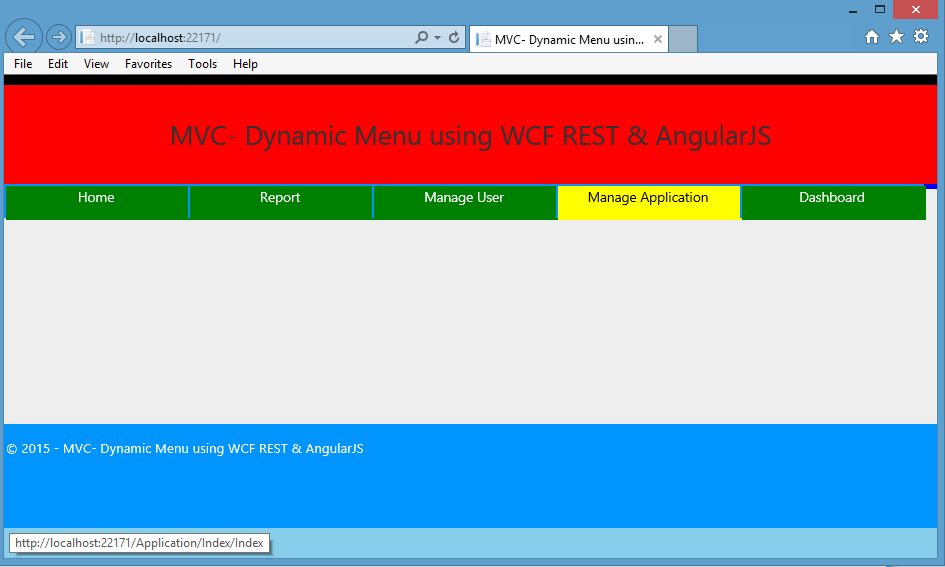Click the page icon in address bar

tap(87, 37)
